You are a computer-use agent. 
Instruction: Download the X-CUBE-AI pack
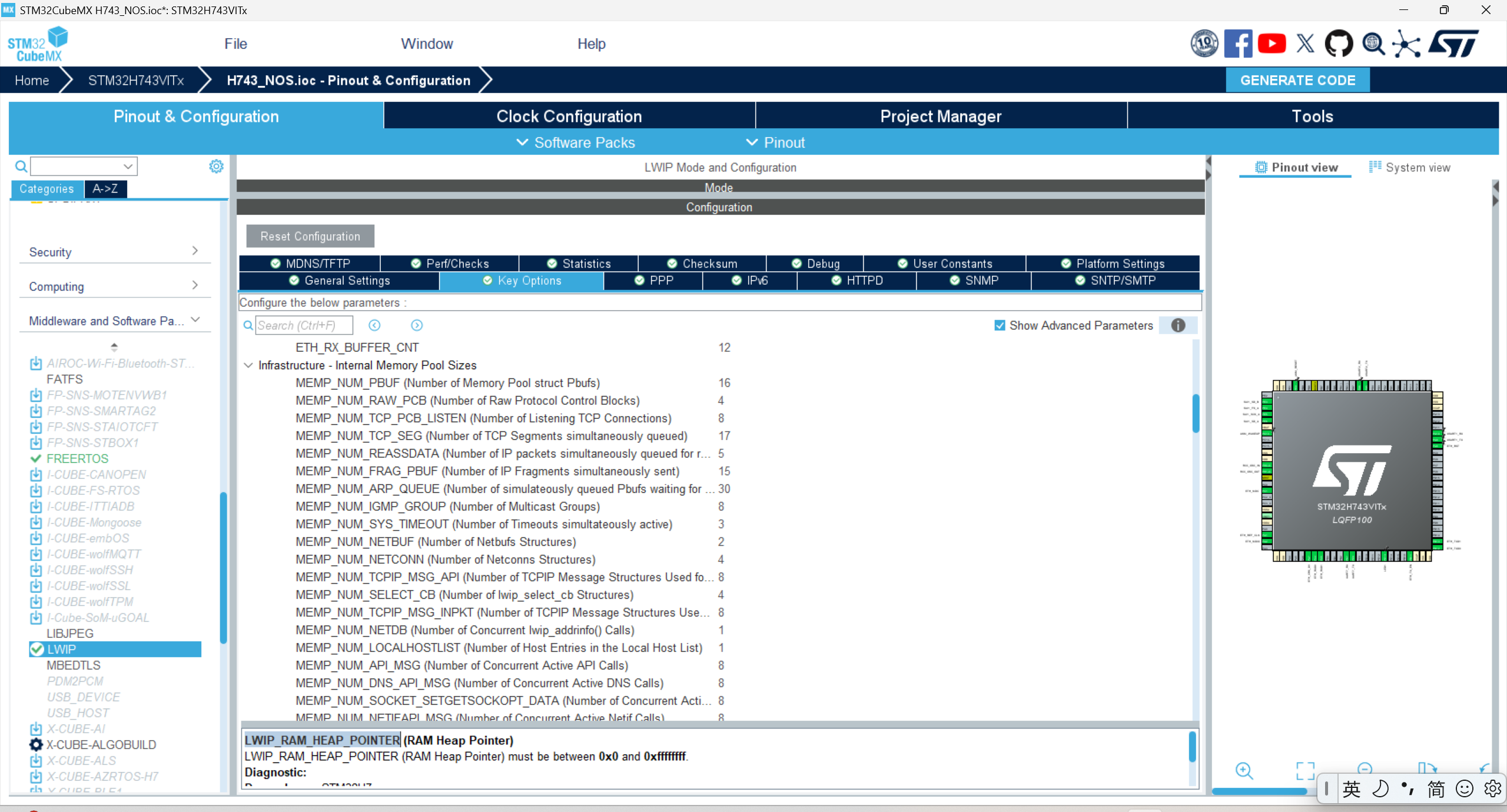36,728
